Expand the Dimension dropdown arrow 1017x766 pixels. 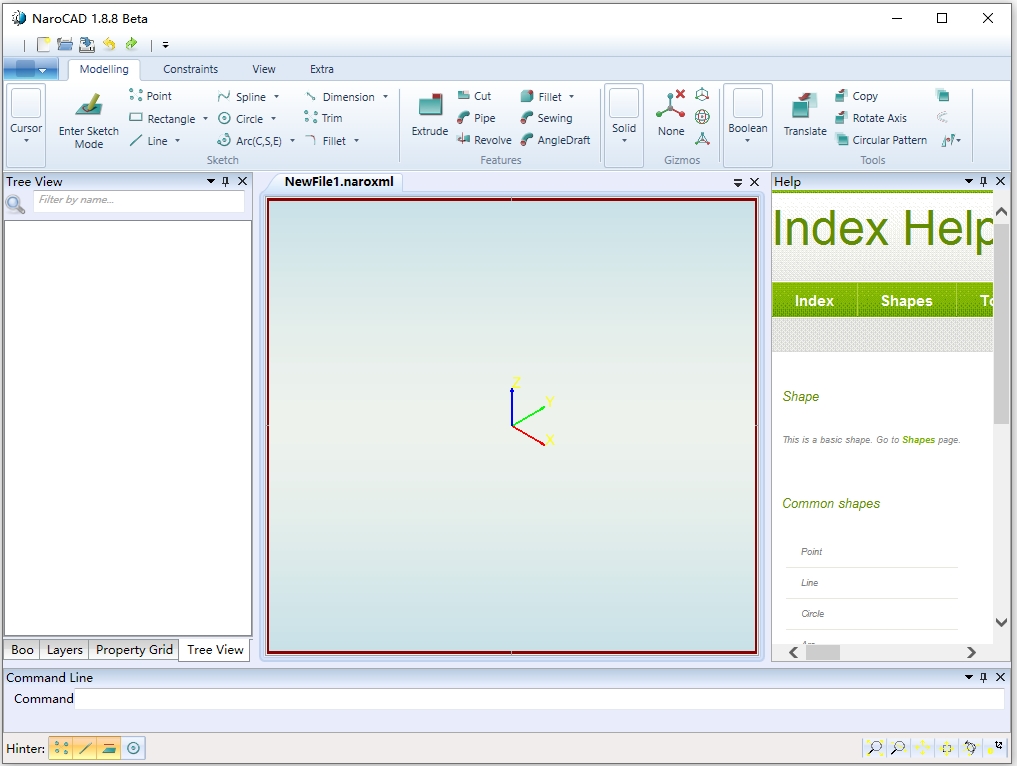pos(385,97)
